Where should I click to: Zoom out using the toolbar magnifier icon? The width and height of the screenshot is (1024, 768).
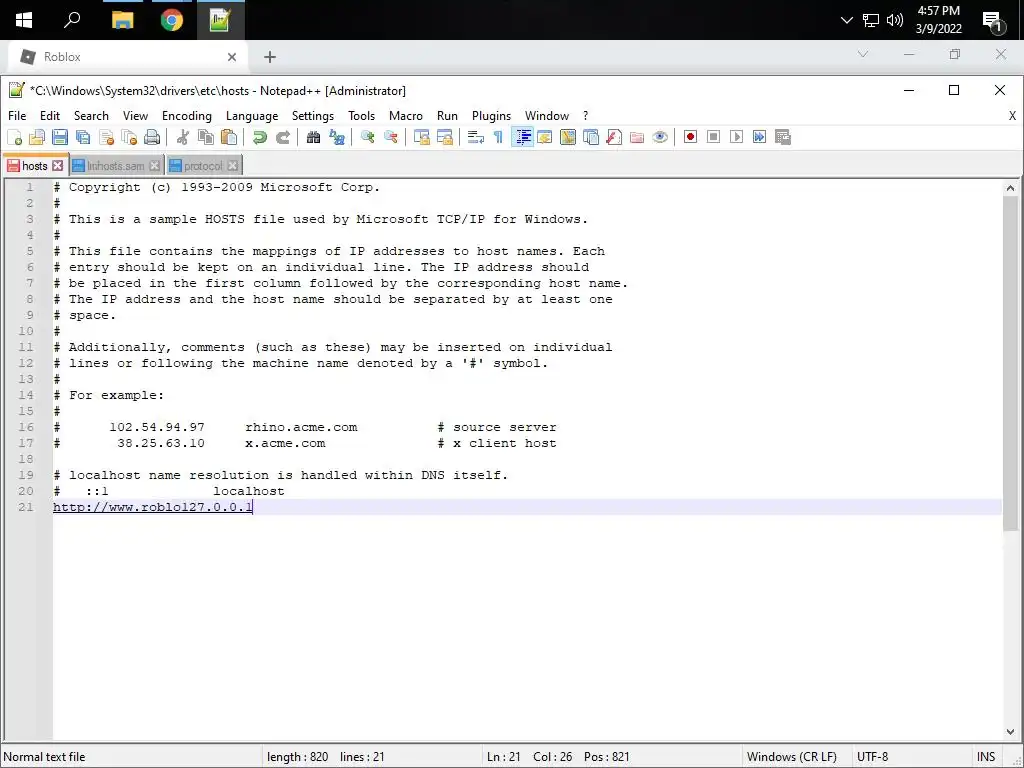pos(391,137)
